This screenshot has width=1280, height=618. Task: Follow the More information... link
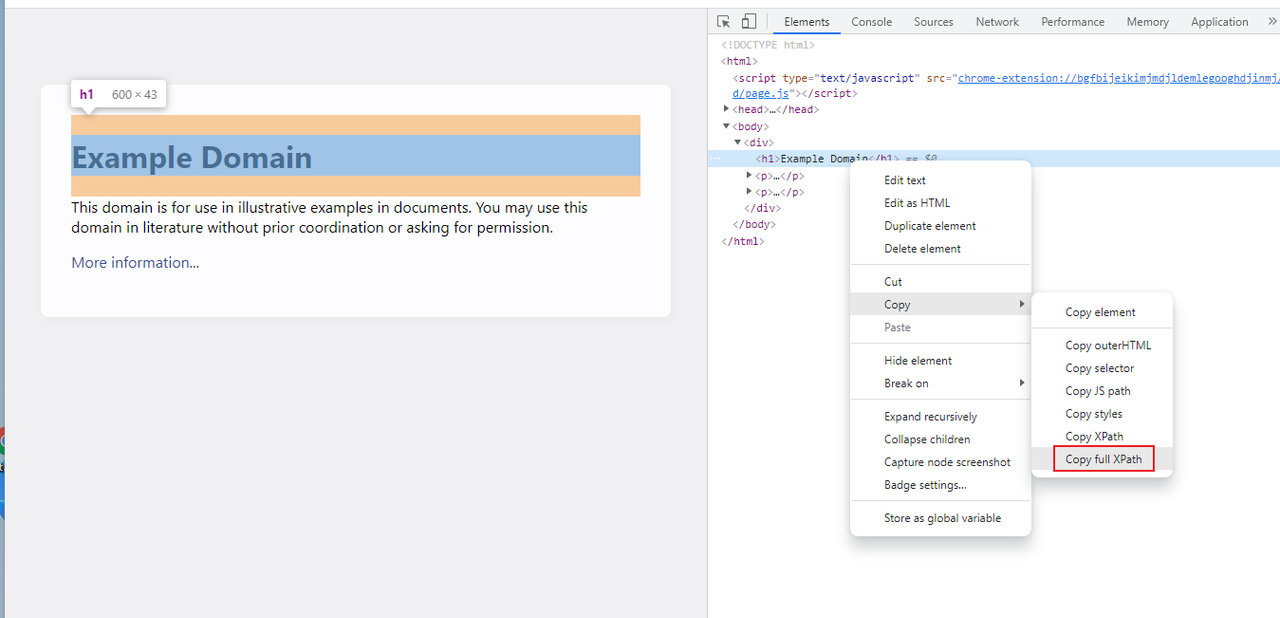click(135, 263)
